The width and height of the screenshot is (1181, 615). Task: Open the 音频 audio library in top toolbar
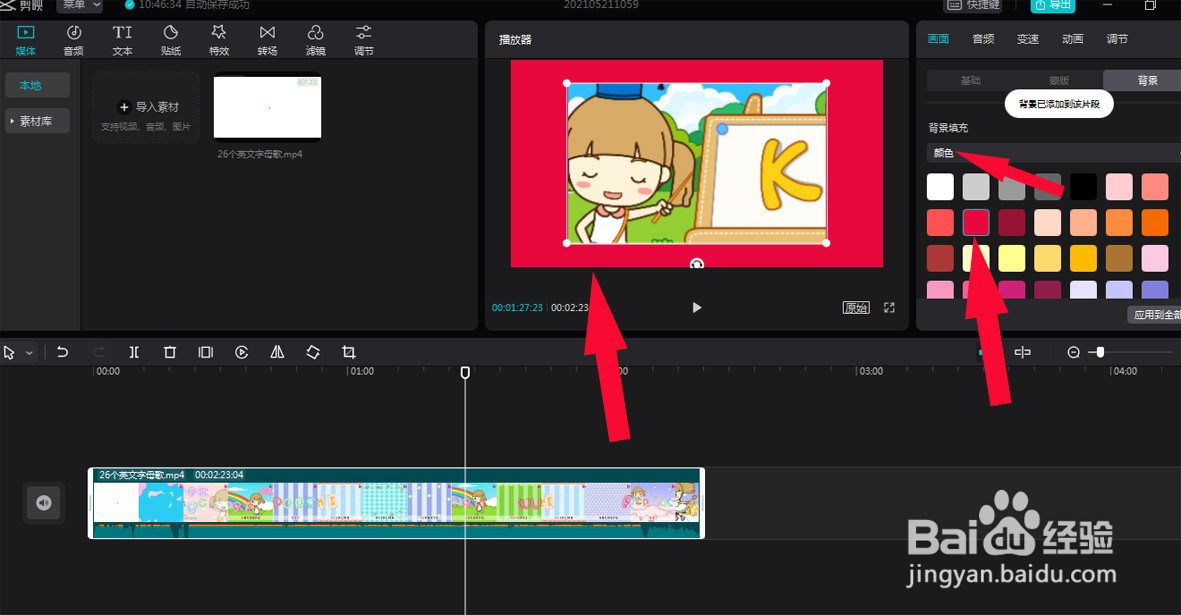point(74,41)
